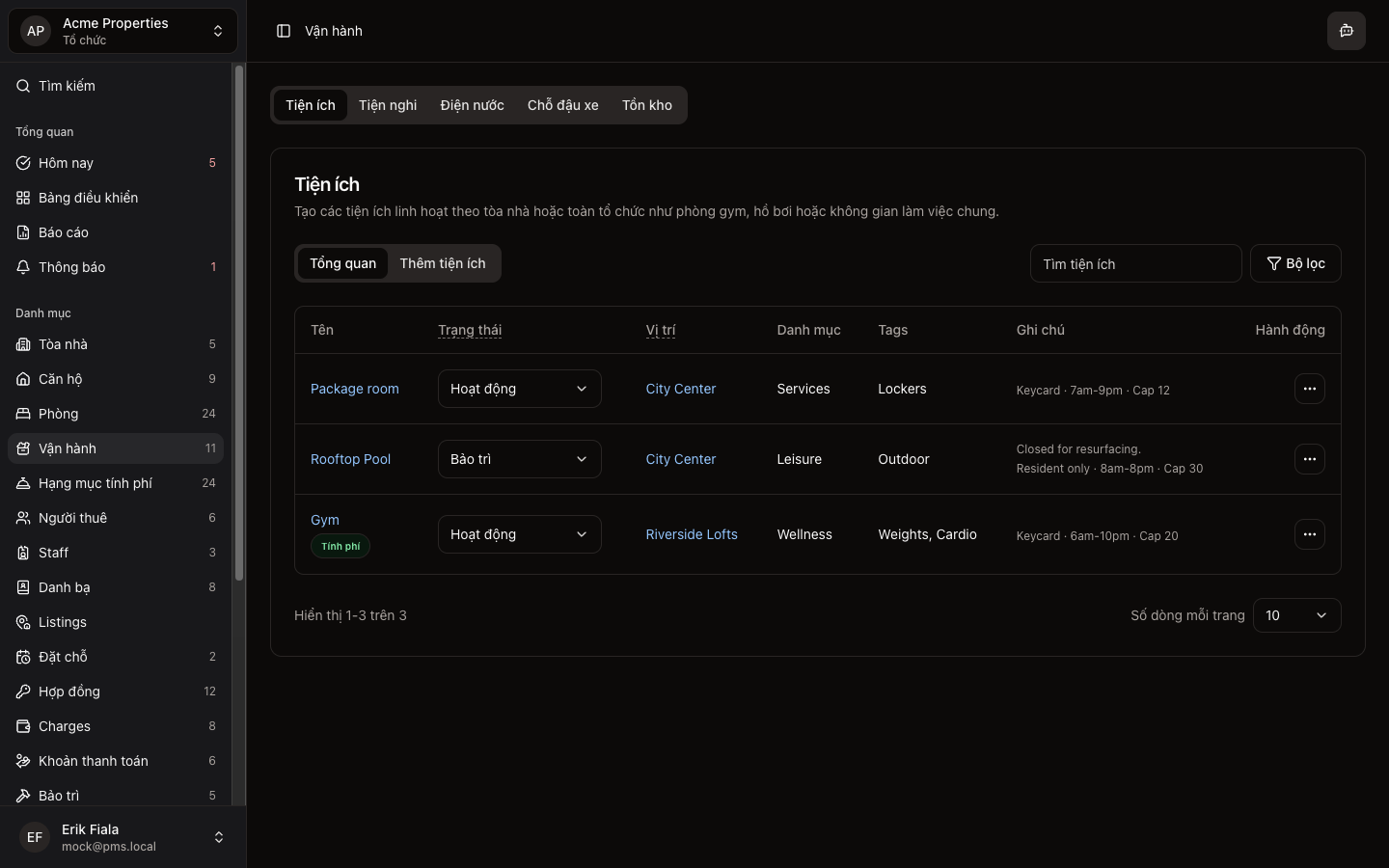Expand Package room status dropdown
Screen dimensions: 1389x868
click(519, 389)
